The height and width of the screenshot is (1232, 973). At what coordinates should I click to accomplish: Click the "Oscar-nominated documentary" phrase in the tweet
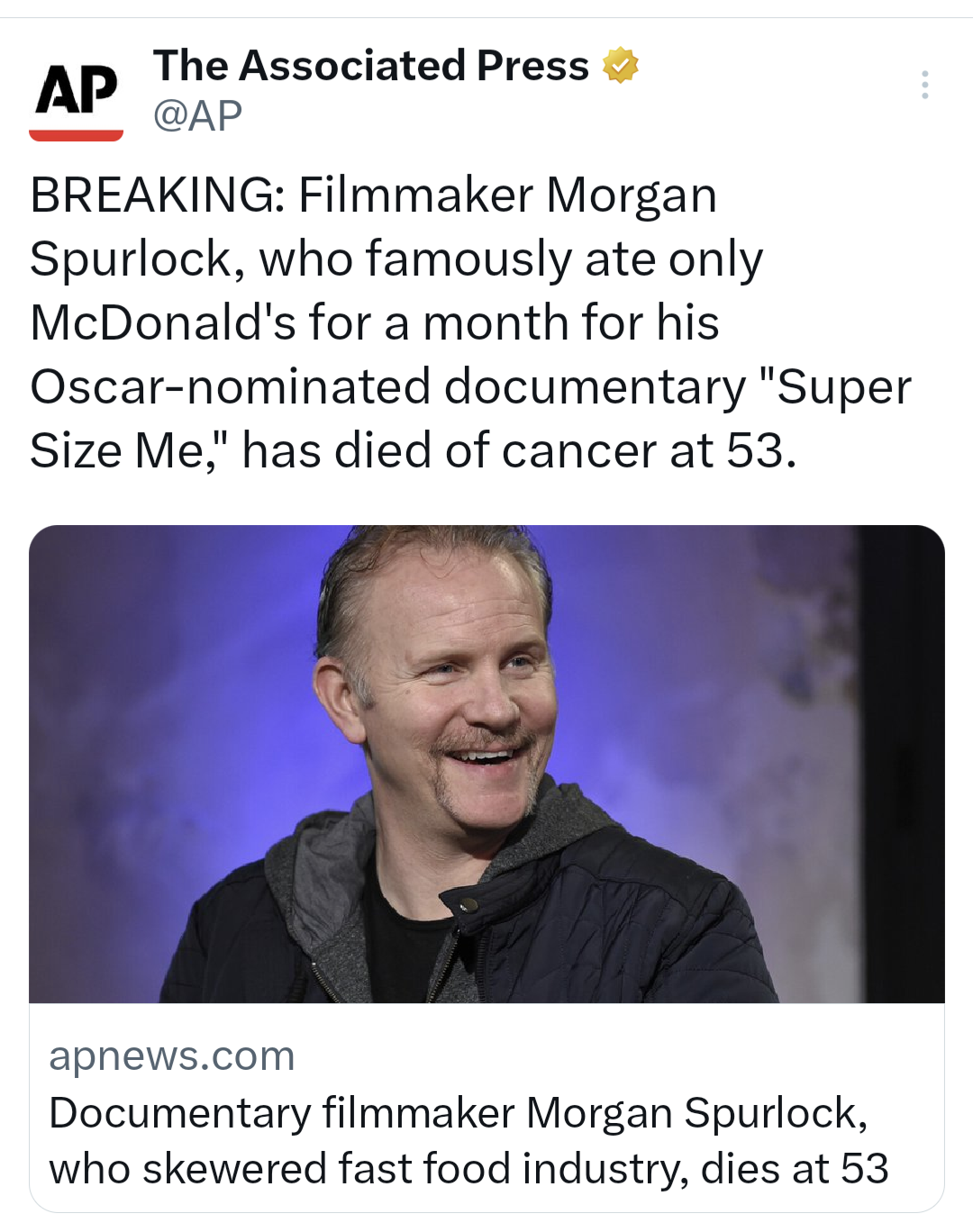(387, 387)
